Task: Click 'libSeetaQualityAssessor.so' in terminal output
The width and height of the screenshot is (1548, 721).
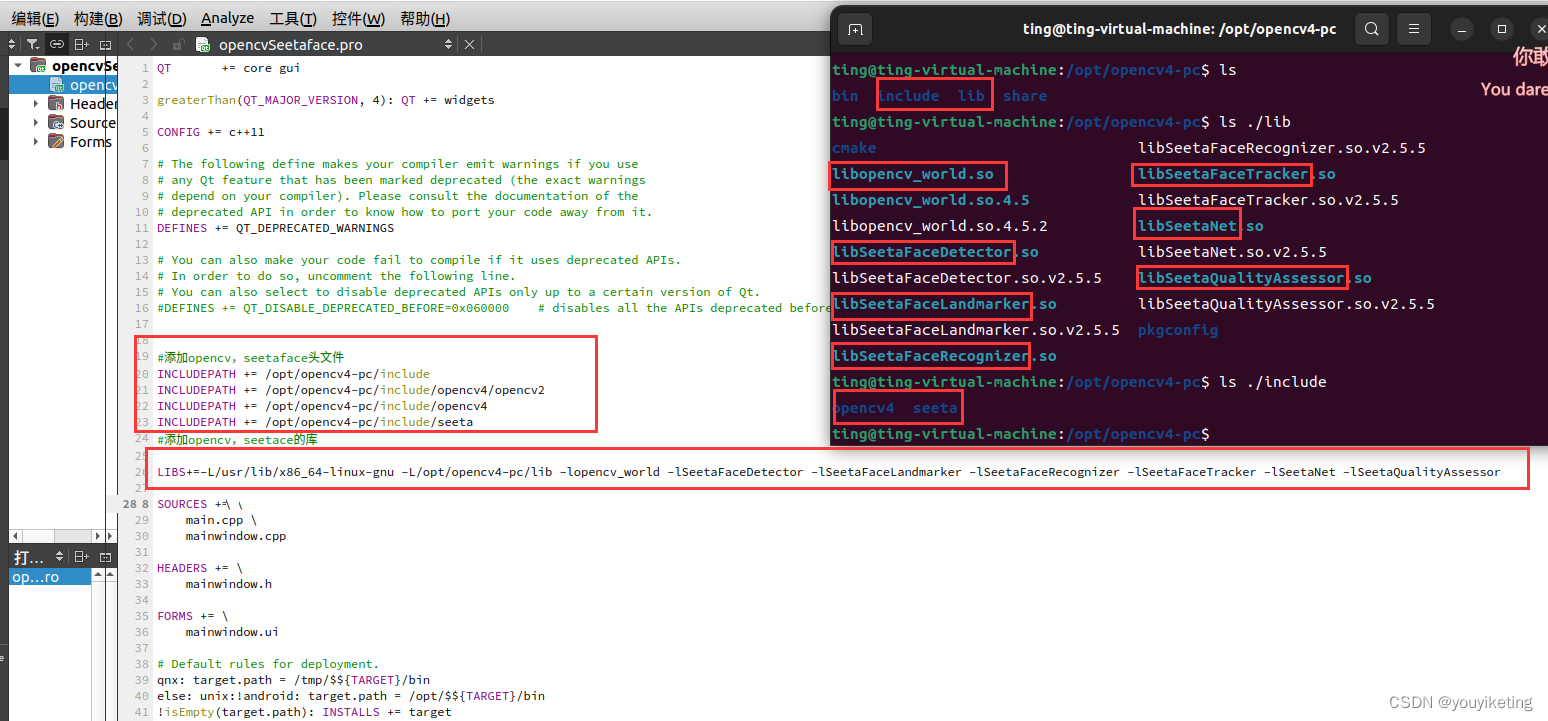Action: [x=1254, y=278]
